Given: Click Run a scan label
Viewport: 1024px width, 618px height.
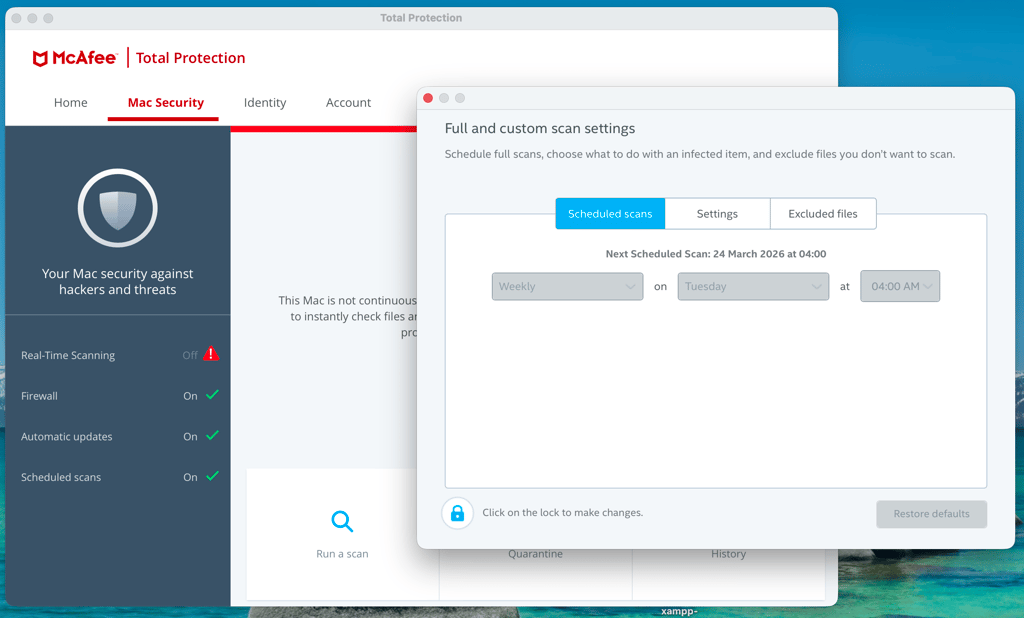Looking at the screenshot, I should [x=342, y=553].
